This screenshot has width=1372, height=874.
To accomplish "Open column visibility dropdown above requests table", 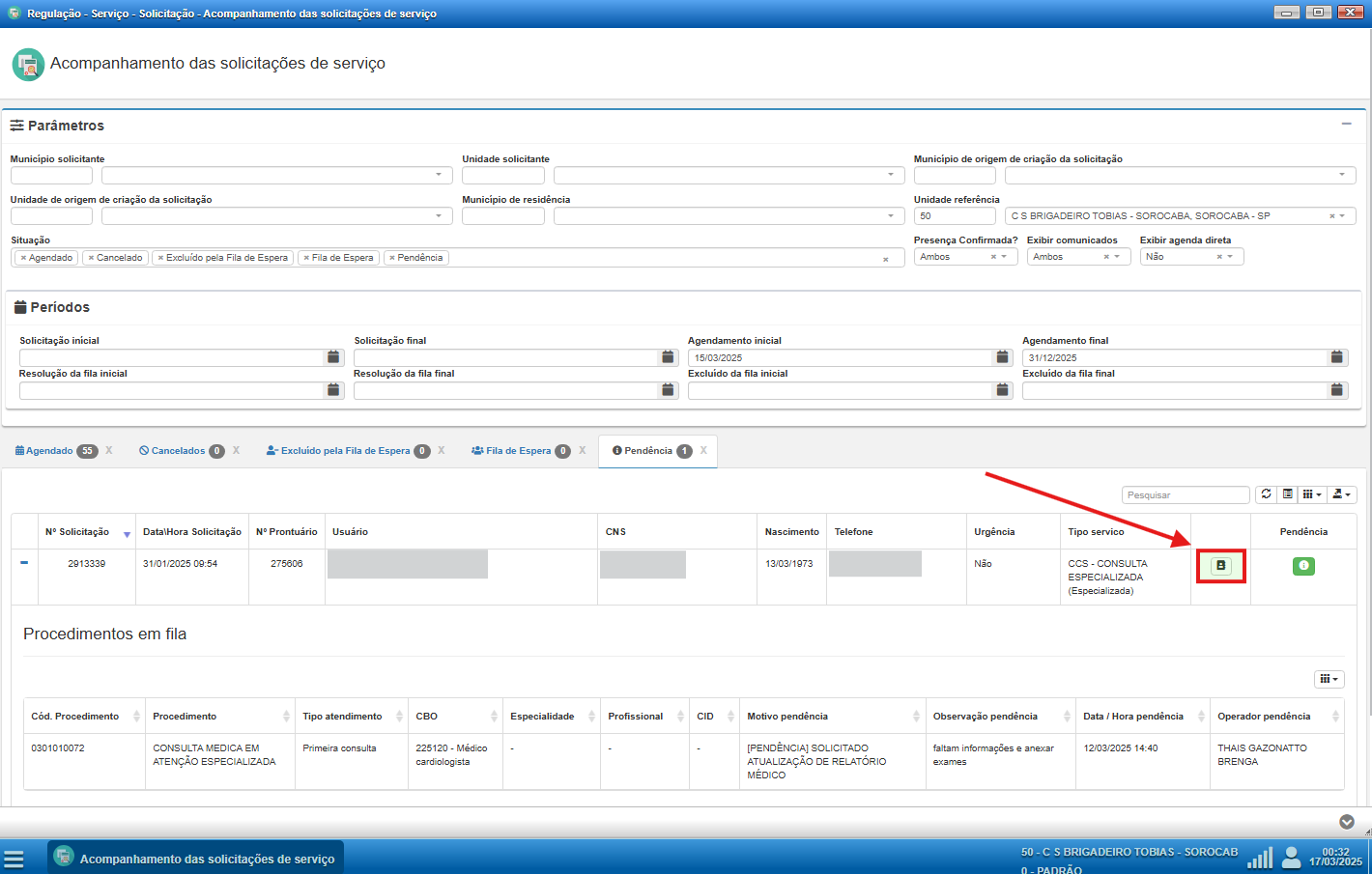I will point(1312,494).
